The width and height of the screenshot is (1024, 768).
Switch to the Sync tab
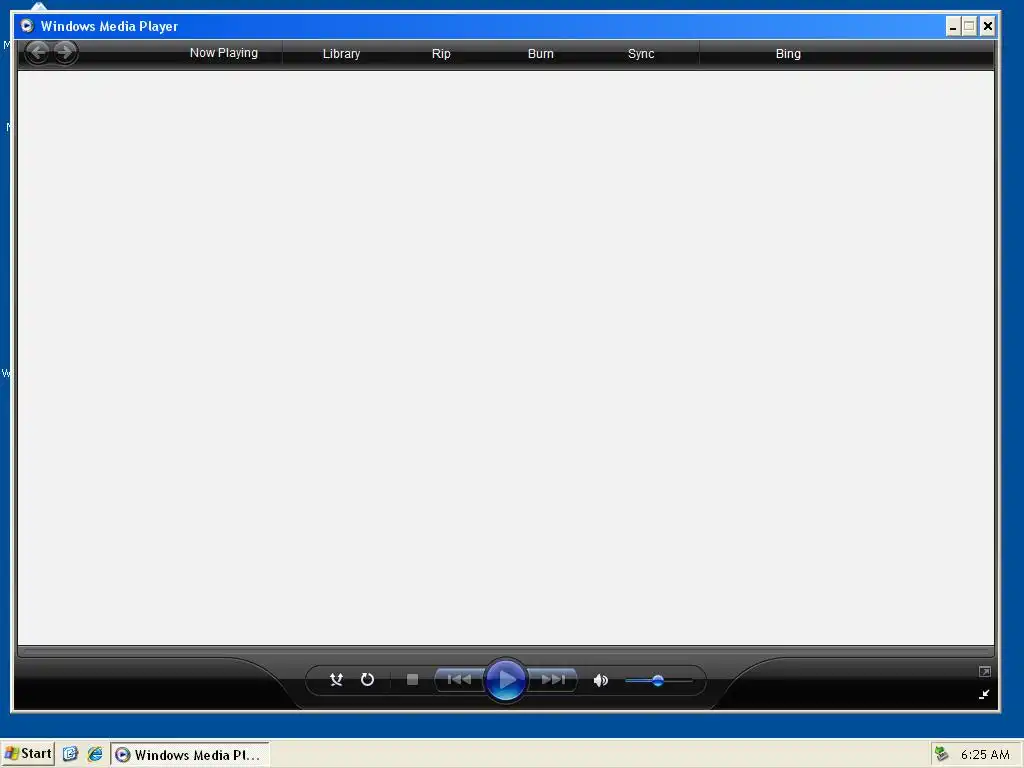click(x=641, y=54)
